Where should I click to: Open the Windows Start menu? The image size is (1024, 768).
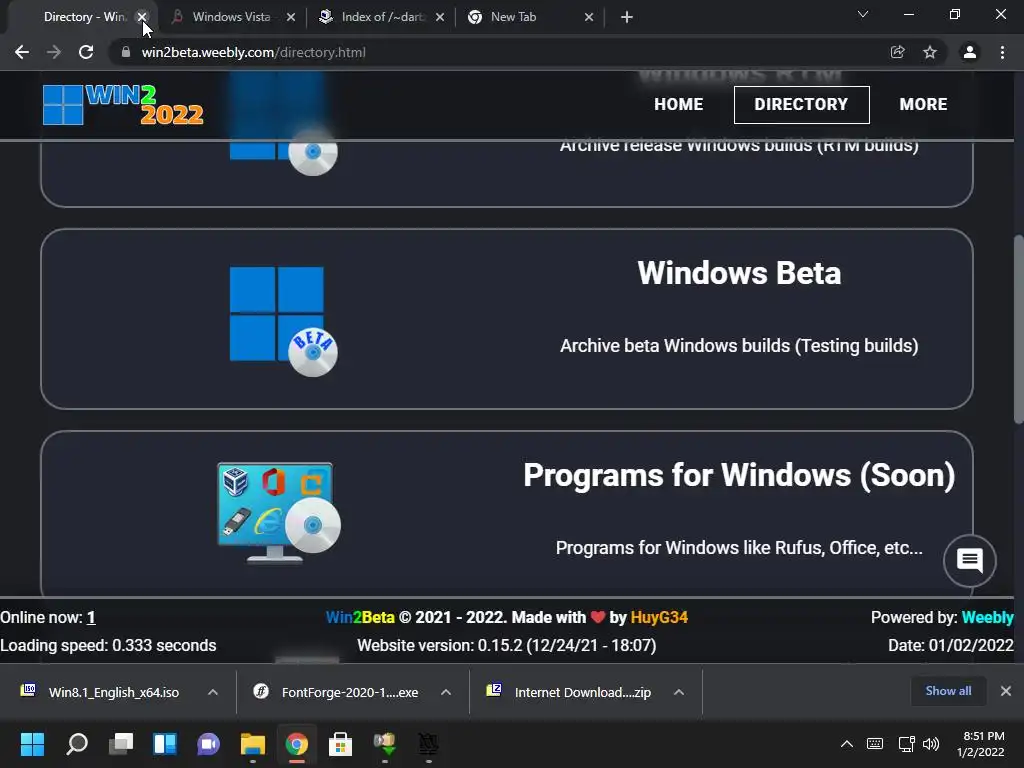(x=32, y=744)
